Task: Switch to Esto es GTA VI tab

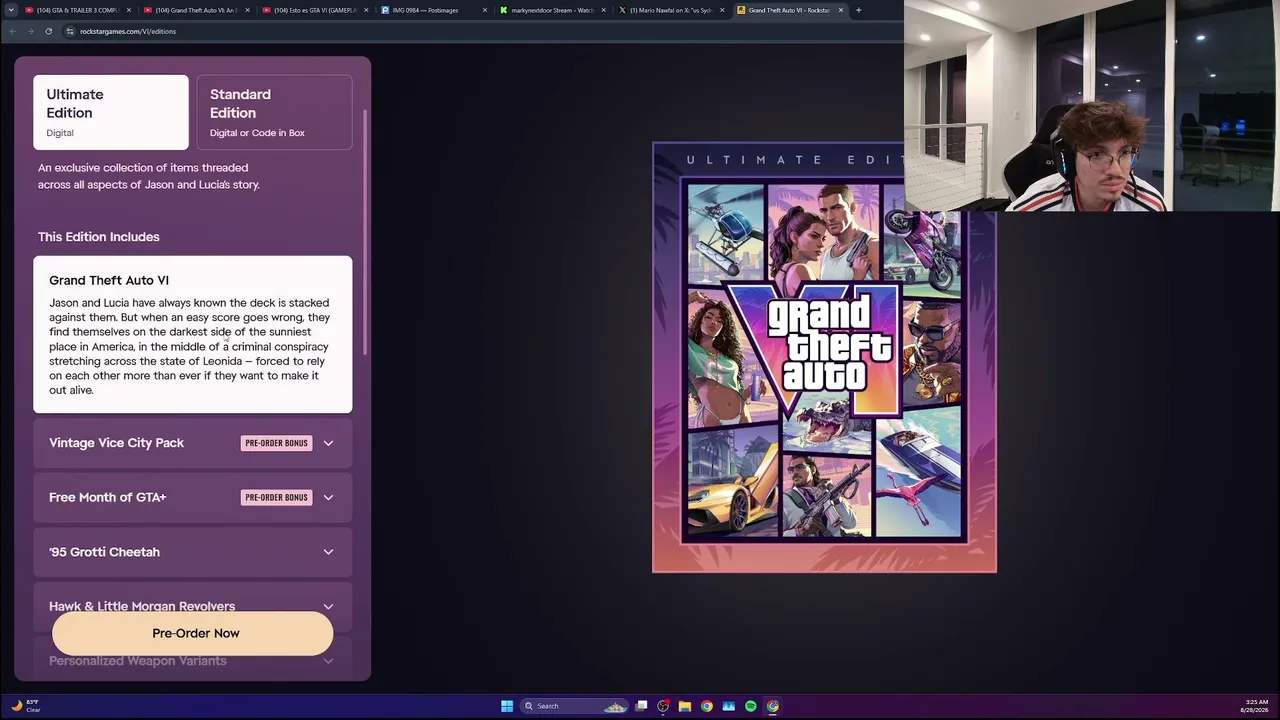Action: 315,10
